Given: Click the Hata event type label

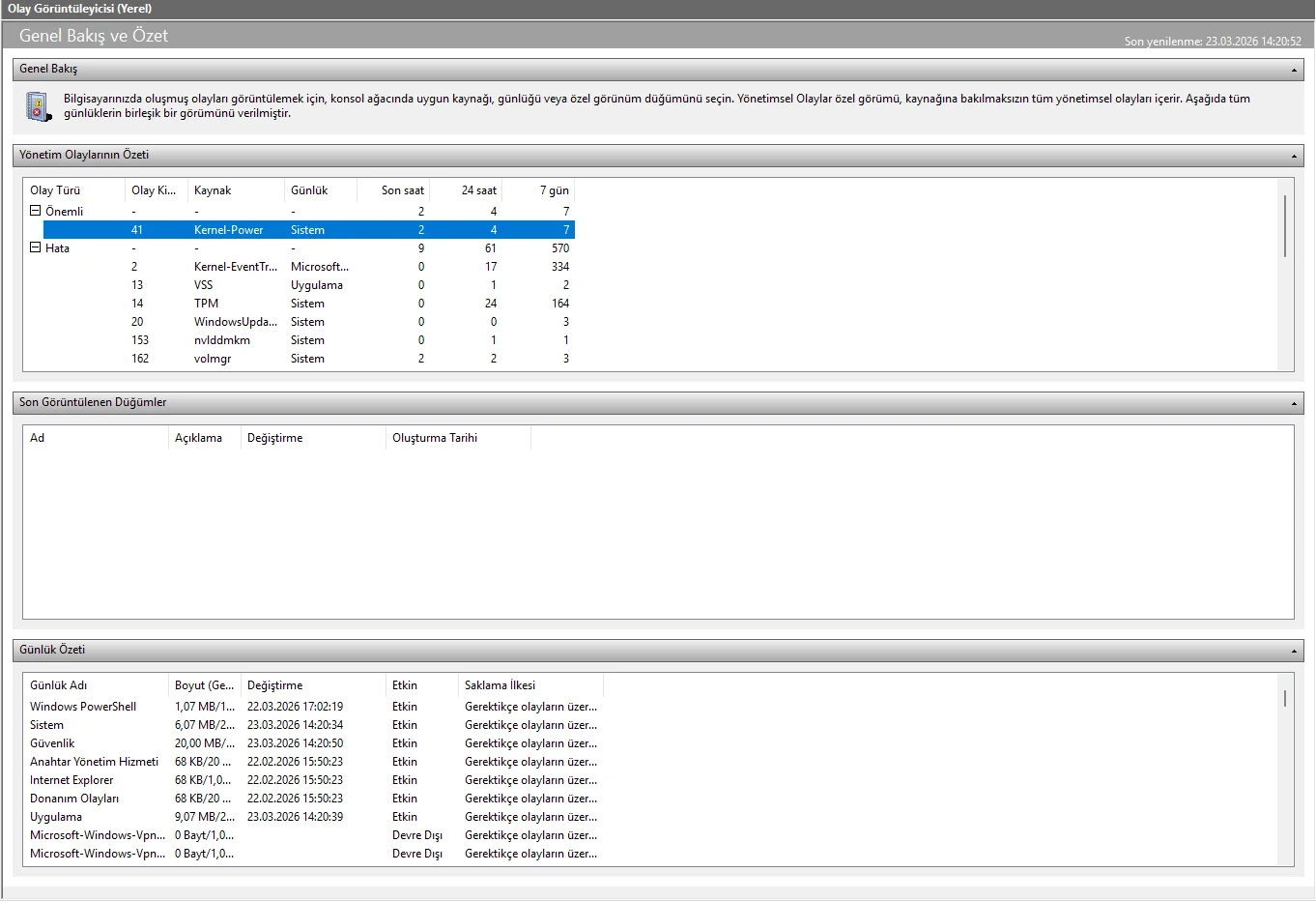Looking at the screenshot, I should pyautogui.click(x=57, y=248).
